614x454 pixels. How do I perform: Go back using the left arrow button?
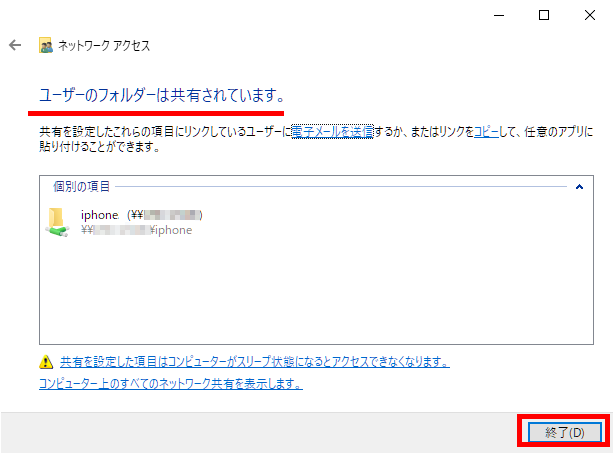click(15, 45)
